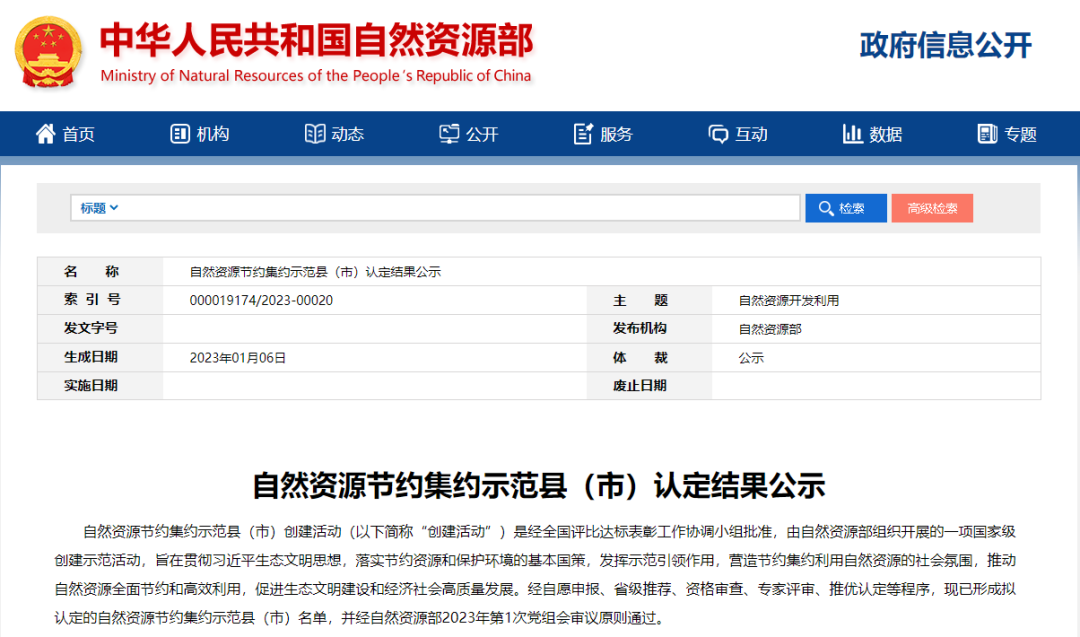The height and width of the screenshot is (637, 1080).
Task: Click the chat bubble icon beside 互动
Action: click(x=718, y=134)
